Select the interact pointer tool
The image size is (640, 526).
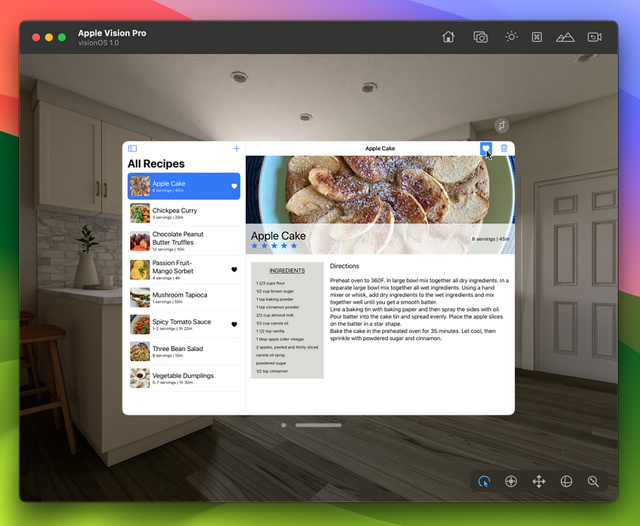click(484, 481)
